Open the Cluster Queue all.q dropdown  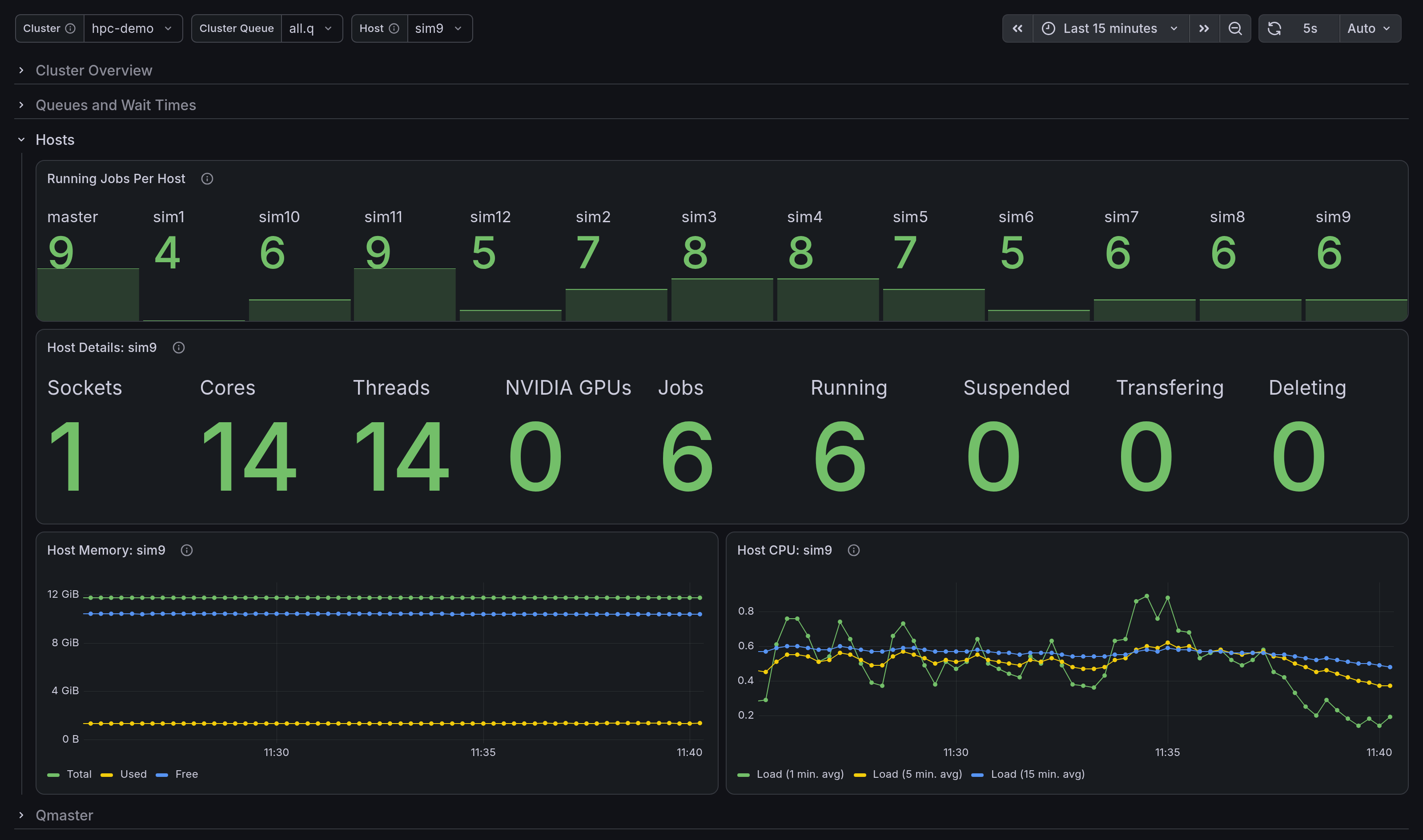[x=311, y=28]
